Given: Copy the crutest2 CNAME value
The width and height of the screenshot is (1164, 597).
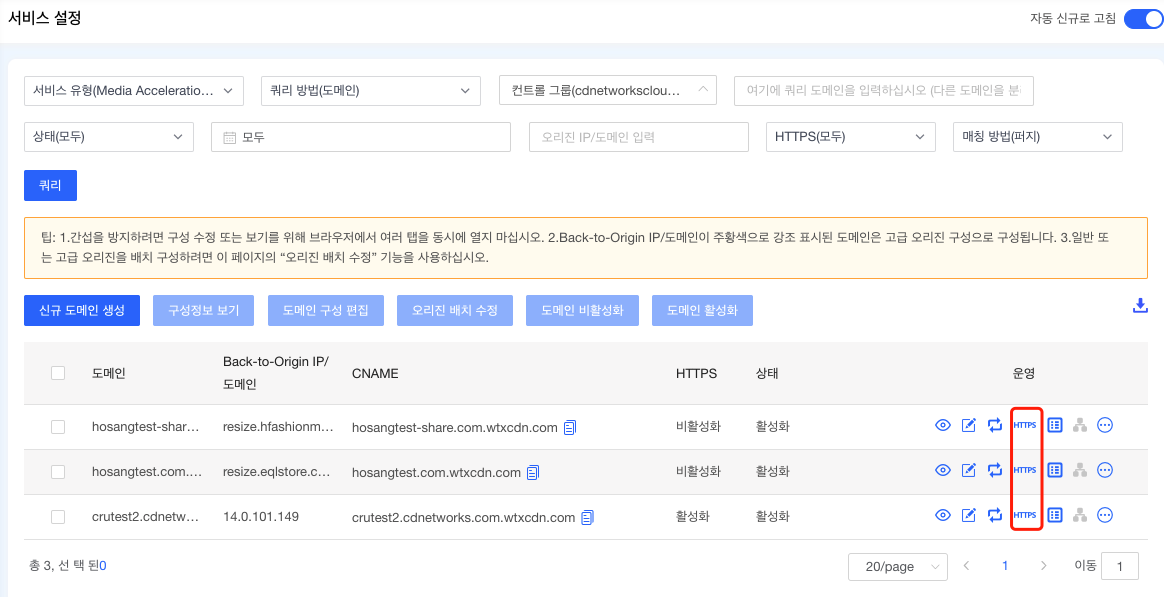Looking at the screenshot, I should (586, 517).
